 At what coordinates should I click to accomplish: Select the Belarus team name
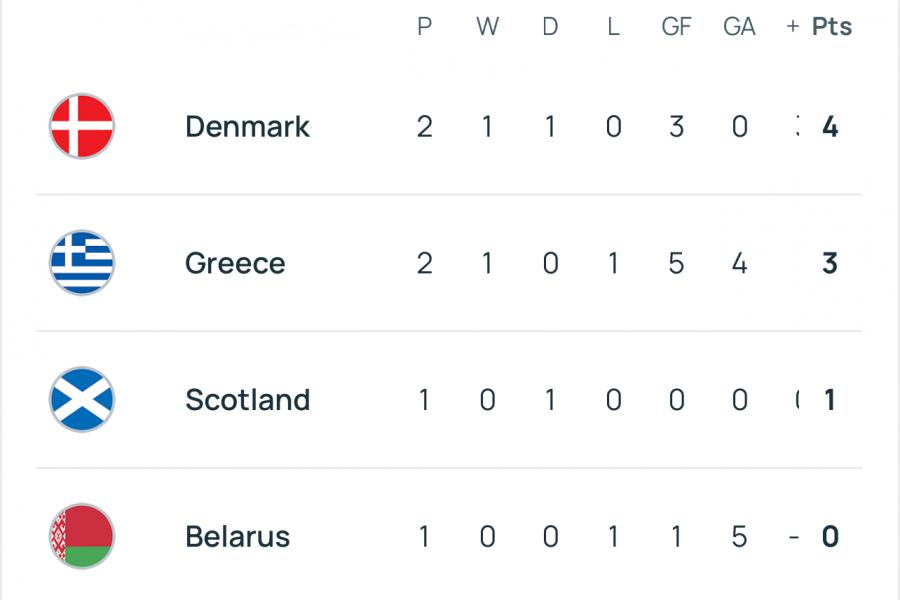click(237, 537)
